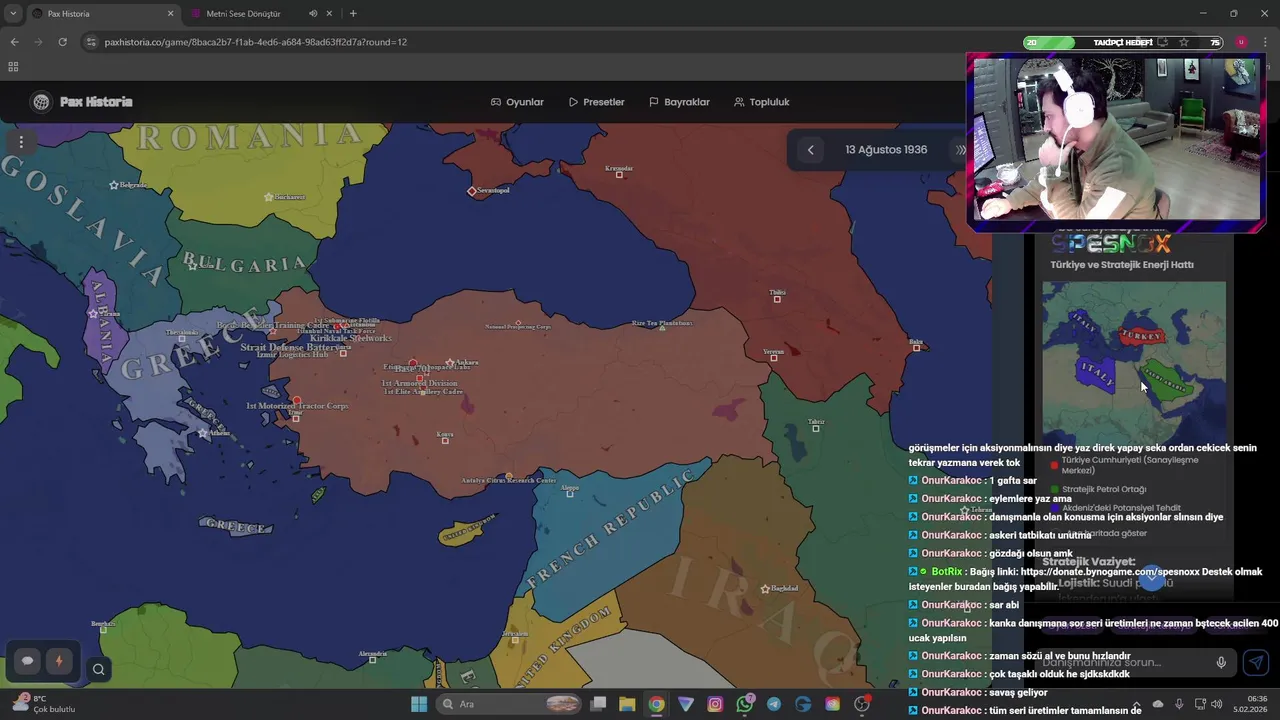Click the orange flame actions icon
The height and width of the screenshot is (720, 1280).
58,661
